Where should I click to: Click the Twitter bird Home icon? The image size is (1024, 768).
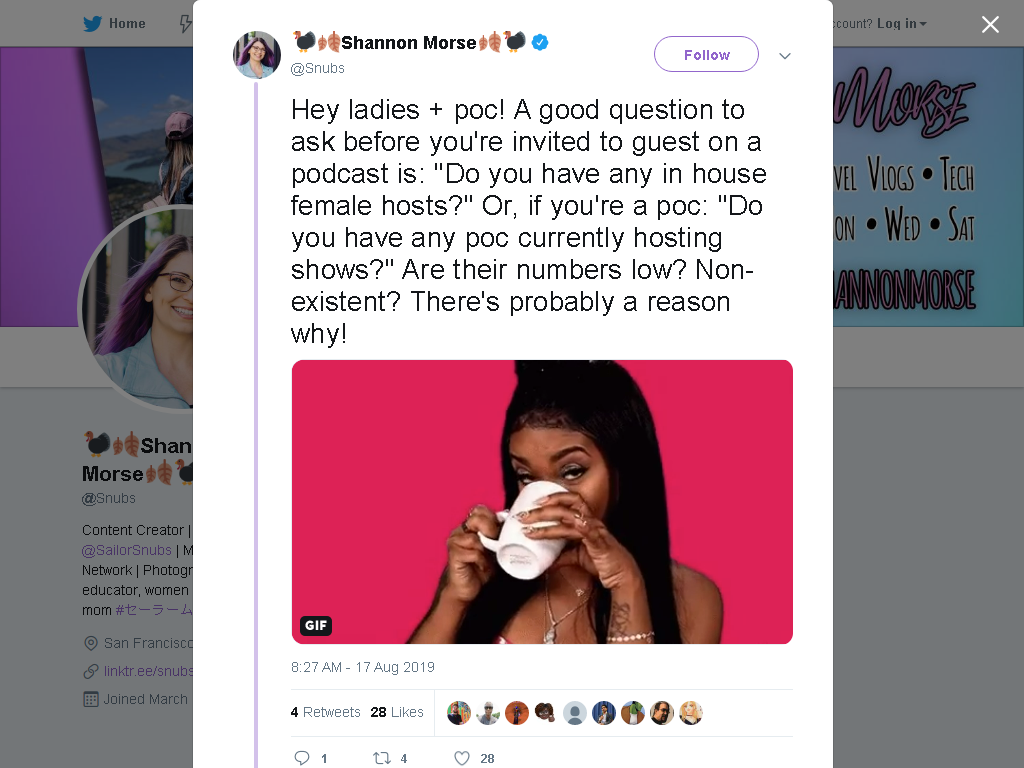93,24
